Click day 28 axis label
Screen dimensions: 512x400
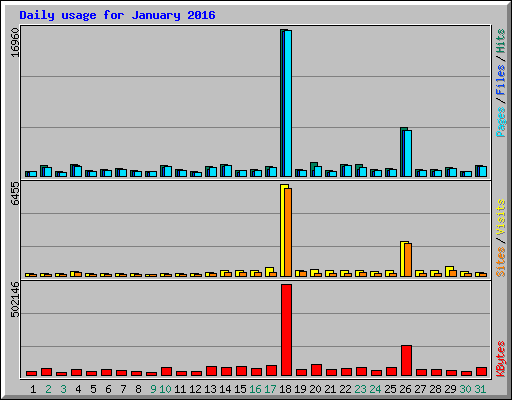click(x=435, y=389)
